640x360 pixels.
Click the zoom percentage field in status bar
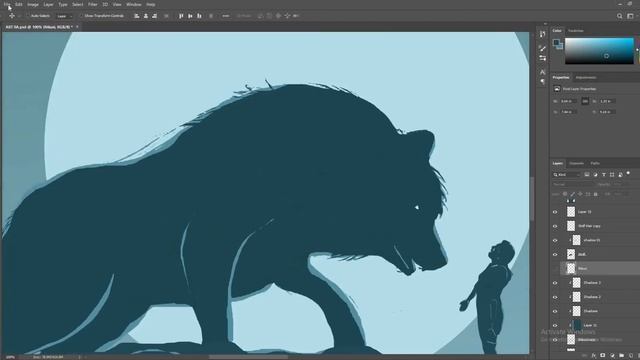coord(11,357)
